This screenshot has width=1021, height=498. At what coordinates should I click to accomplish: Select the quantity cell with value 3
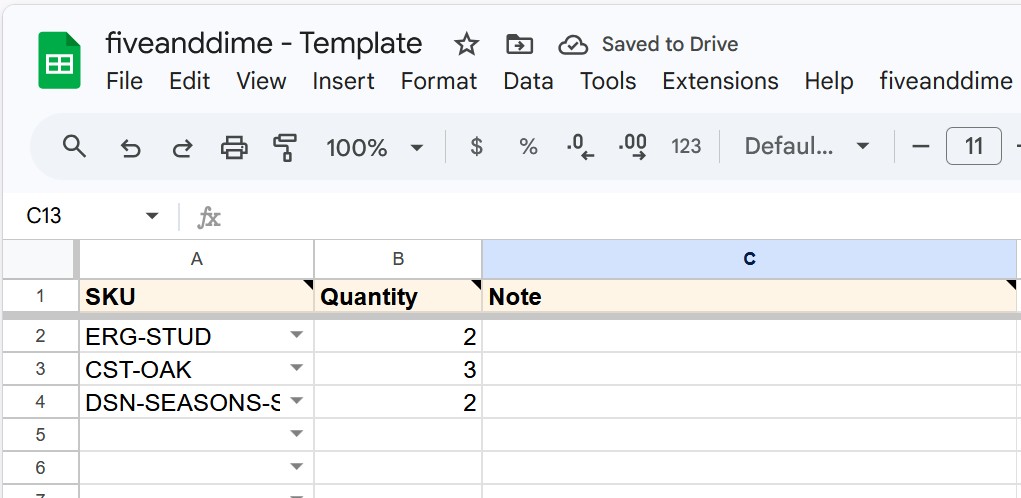click(398, 369)
